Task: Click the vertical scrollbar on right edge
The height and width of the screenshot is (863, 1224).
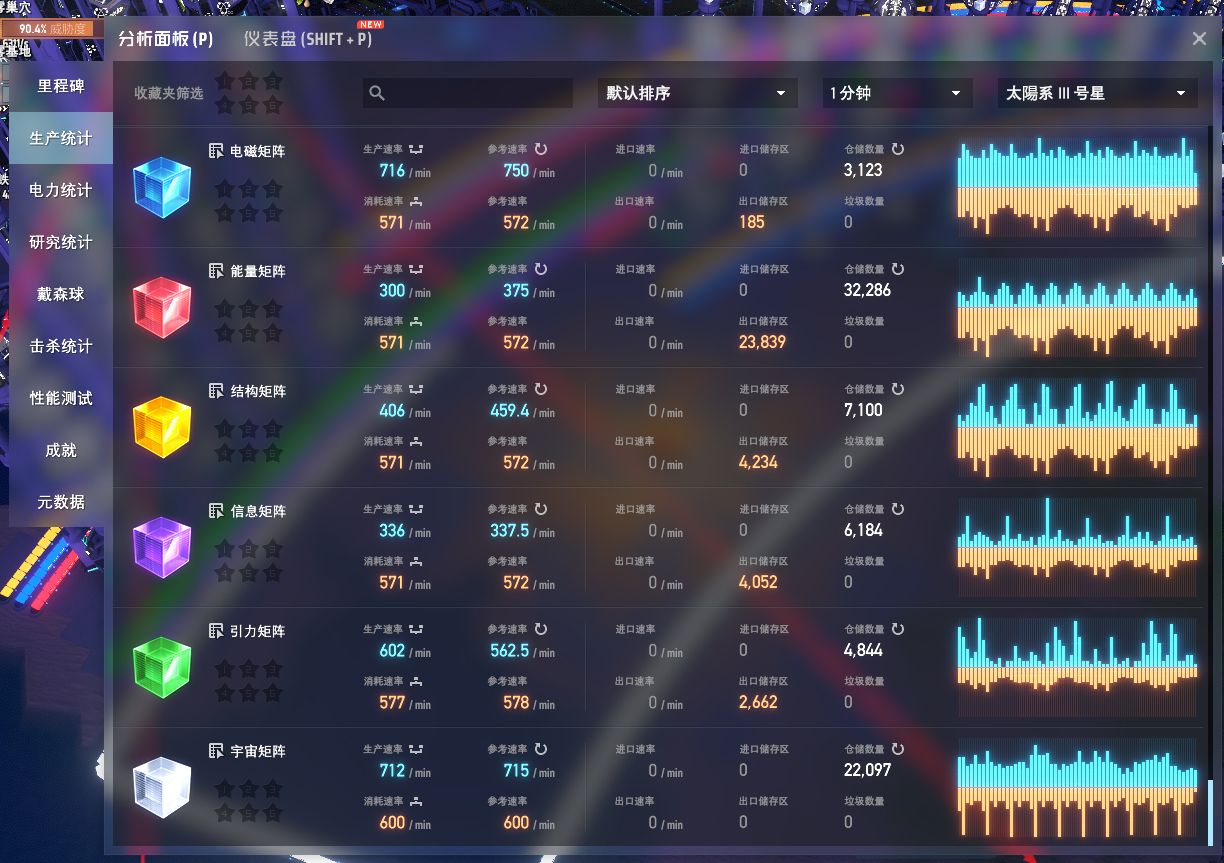Action: tap(1211, 810)
